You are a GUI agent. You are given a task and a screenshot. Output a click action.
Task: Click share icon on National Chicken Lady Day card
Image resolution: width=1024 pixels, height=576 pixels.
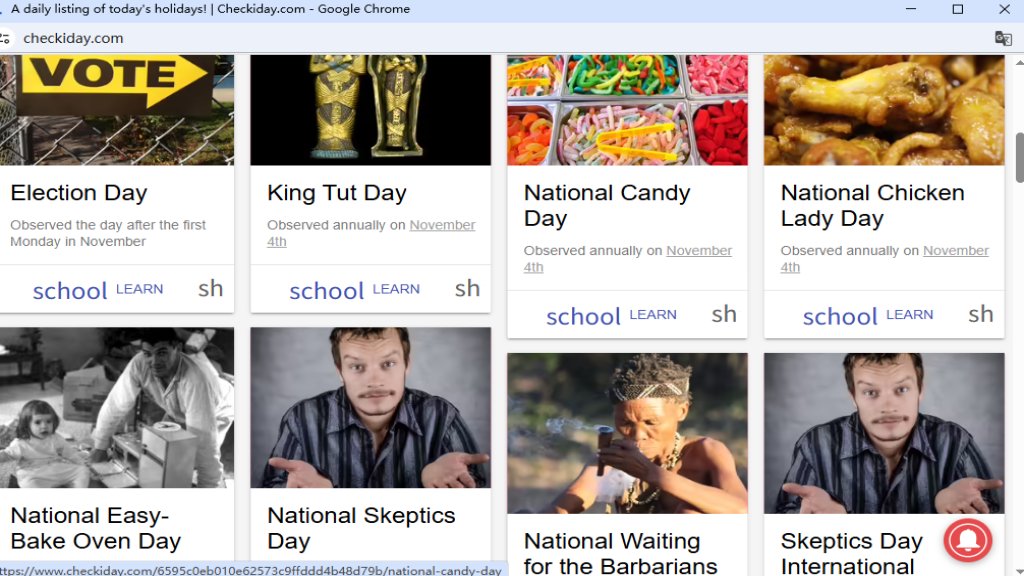(981, 314)
